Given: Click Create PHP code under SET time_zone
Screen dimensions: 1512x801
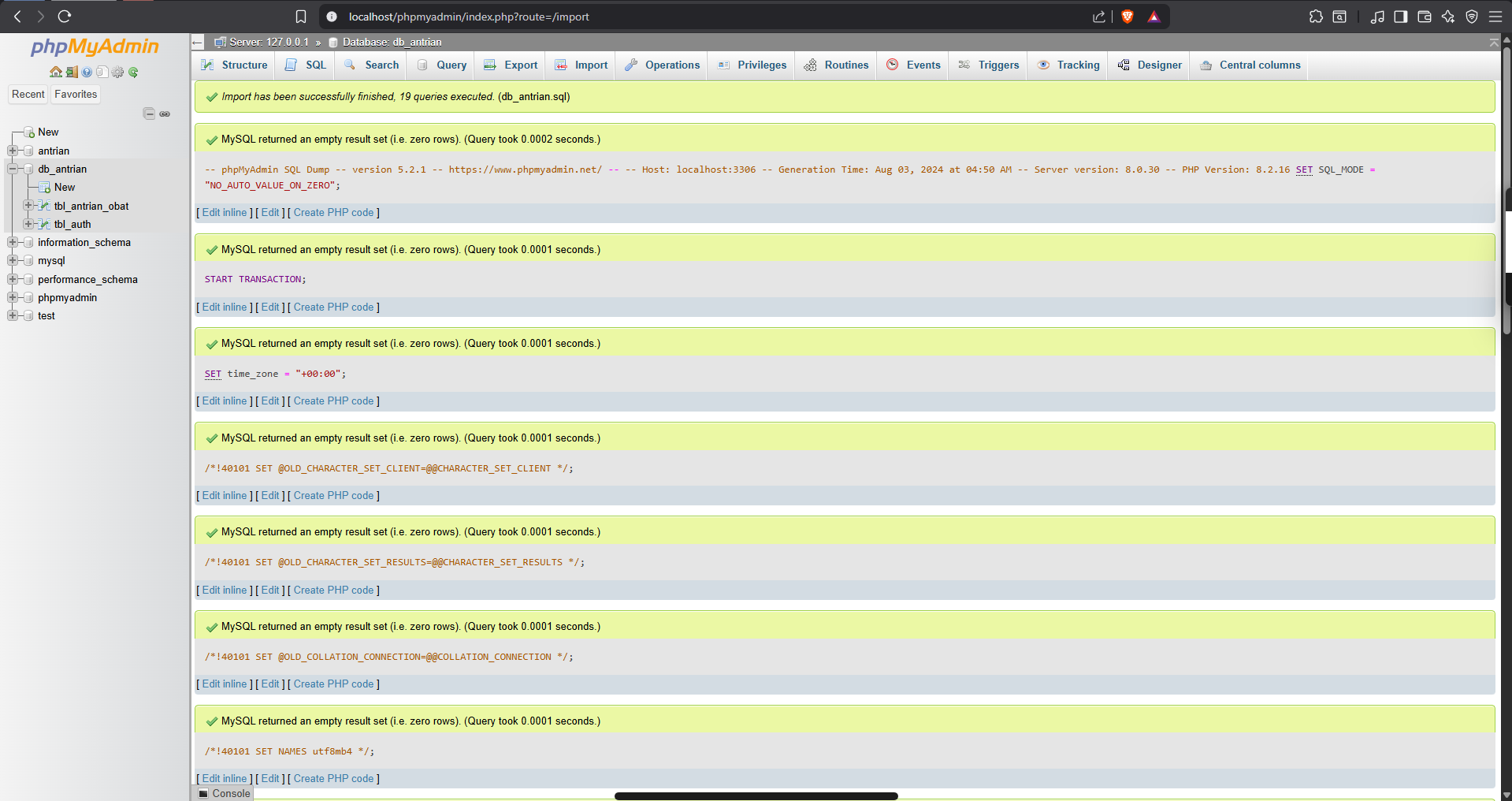Looking at the screenshot, I should click(333, 401).
